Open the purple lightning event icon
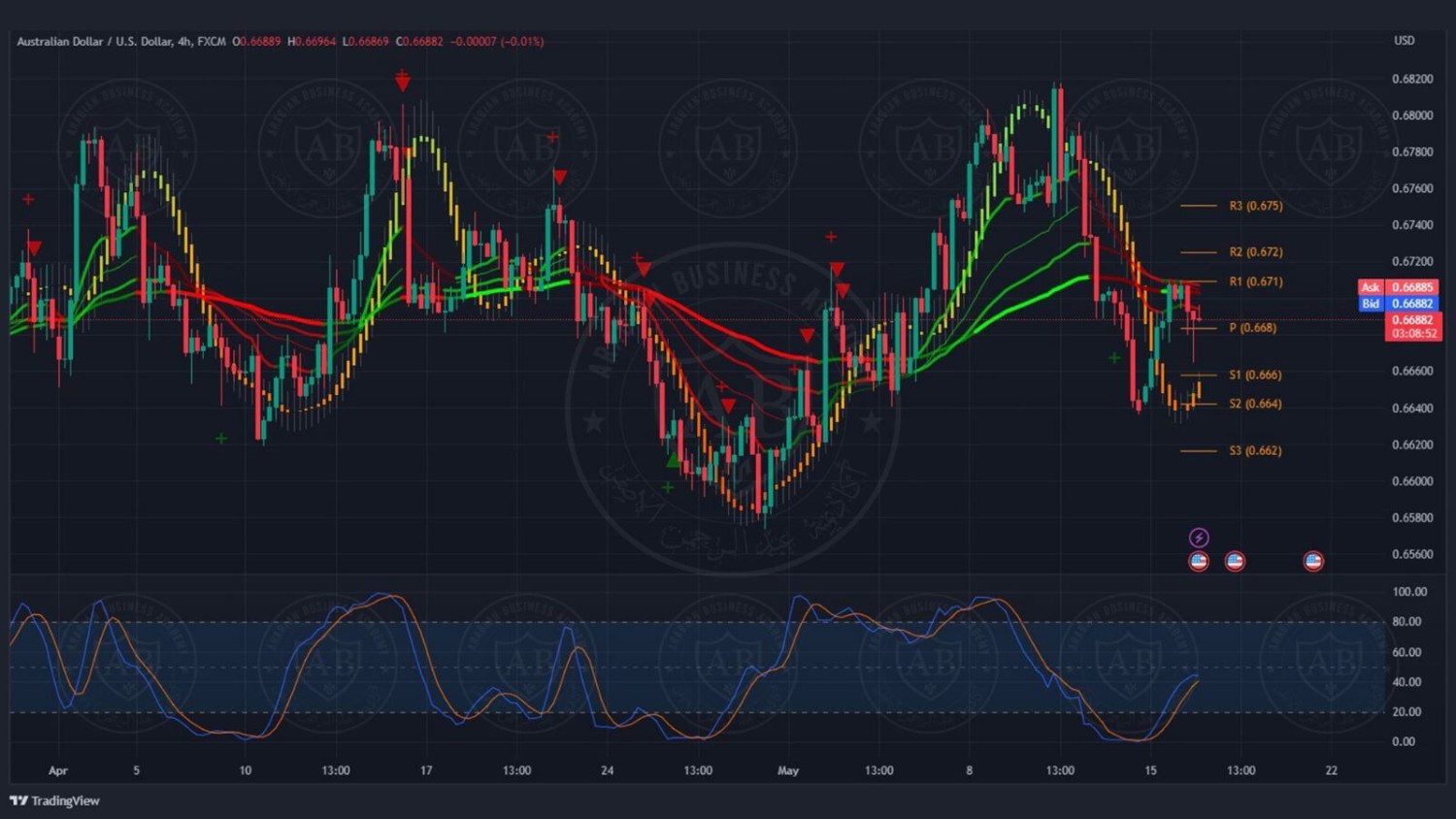Viewport: 1456px width, 819px height. (x=1199, y=538)
